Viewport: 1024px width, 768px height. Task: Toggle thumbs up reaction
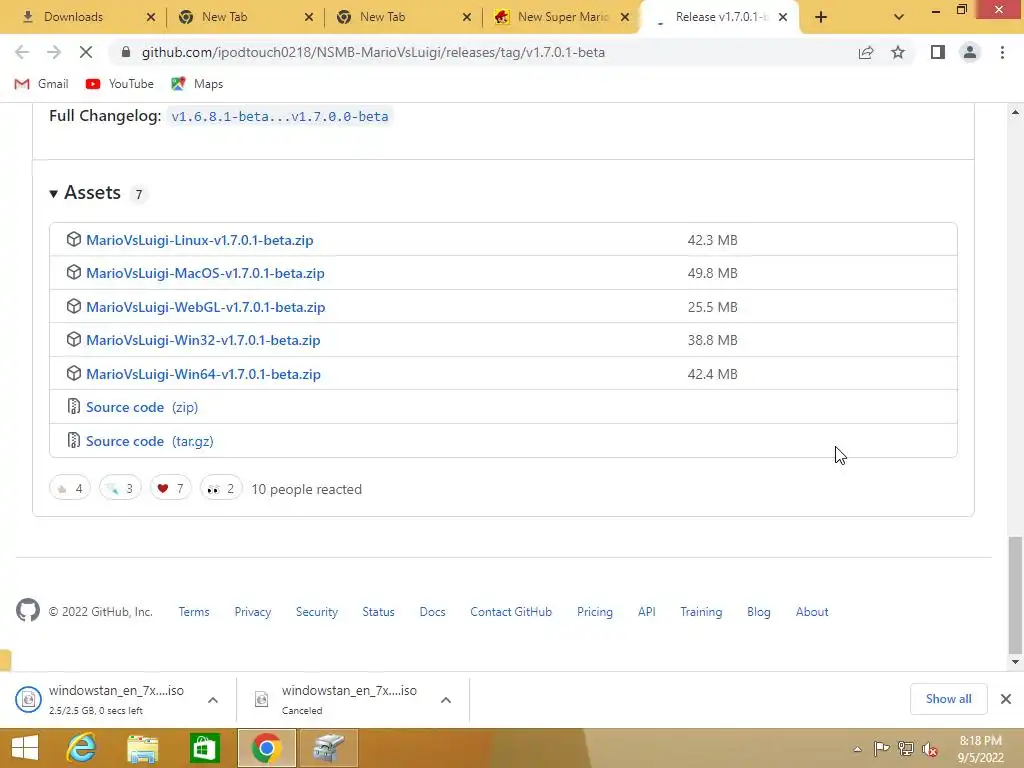[x=70, y=488]
